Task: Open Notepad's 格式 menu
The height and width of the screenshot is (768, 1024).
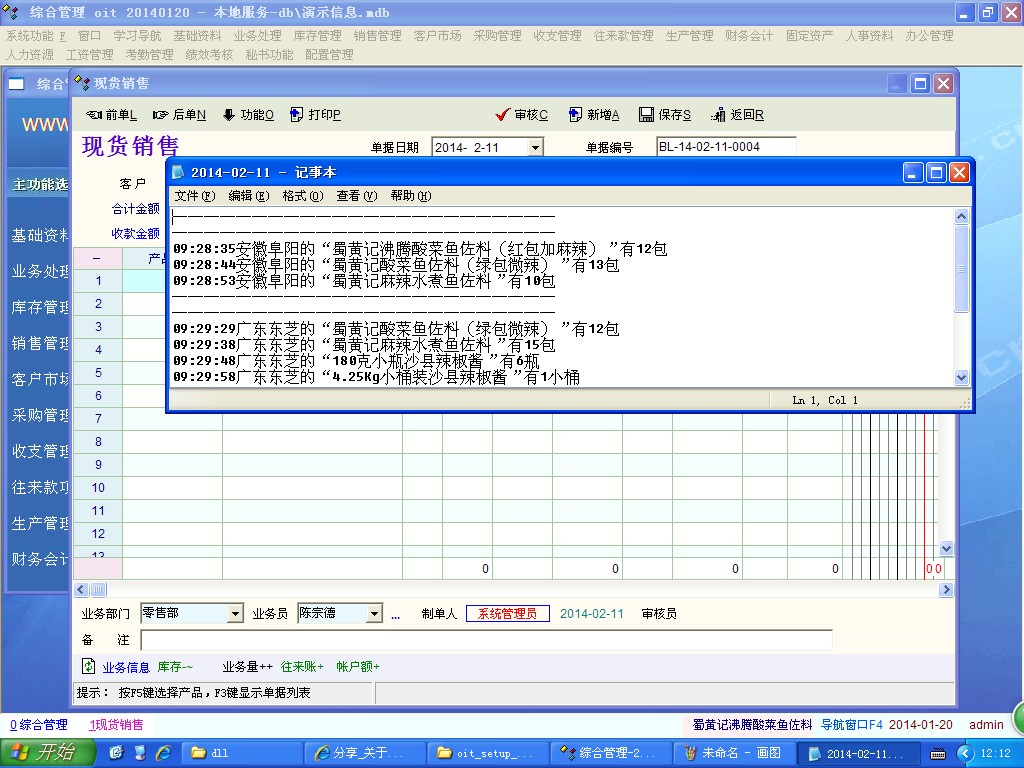Action: click(x=302, y=196)
